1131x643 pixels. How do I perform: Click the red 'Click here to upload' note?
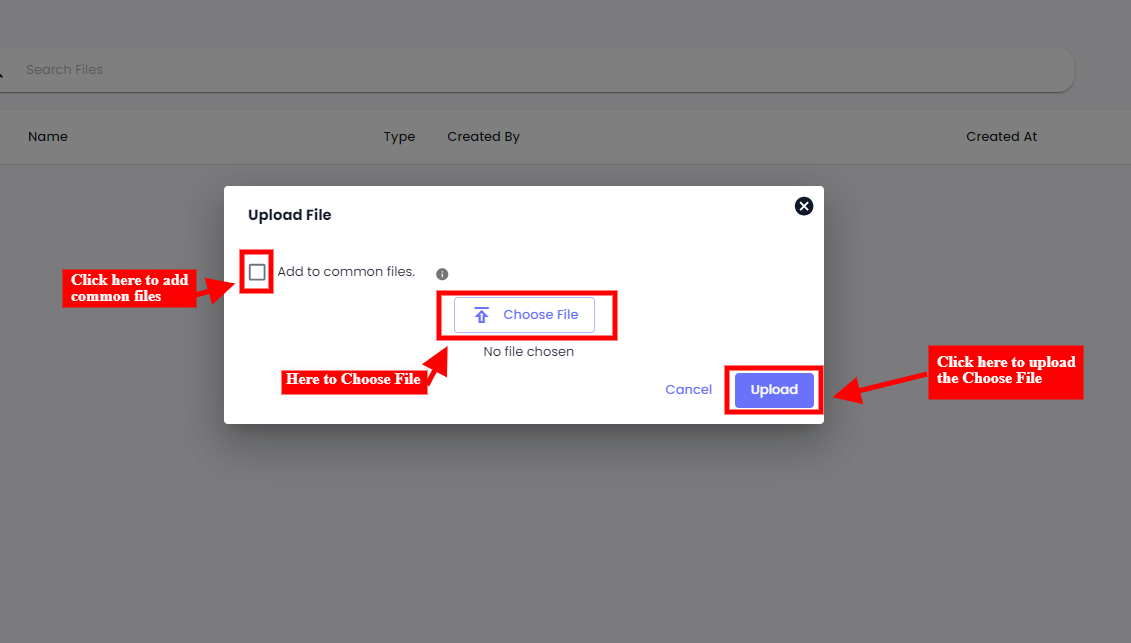coord(1005,371)
